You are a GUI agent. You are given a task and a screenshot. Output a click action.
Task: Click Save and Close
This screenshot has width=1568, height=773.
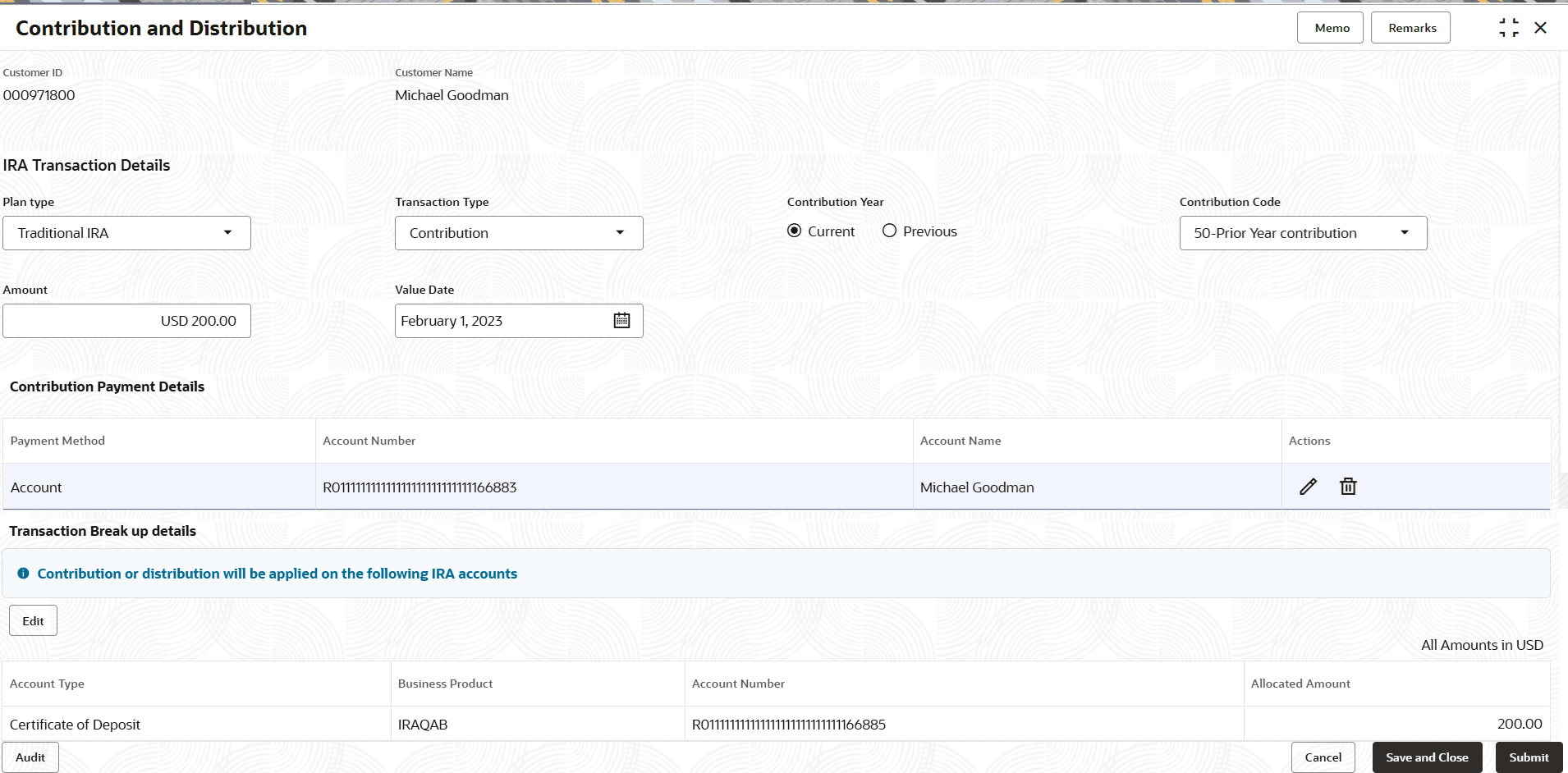[x=1426, y=757]
